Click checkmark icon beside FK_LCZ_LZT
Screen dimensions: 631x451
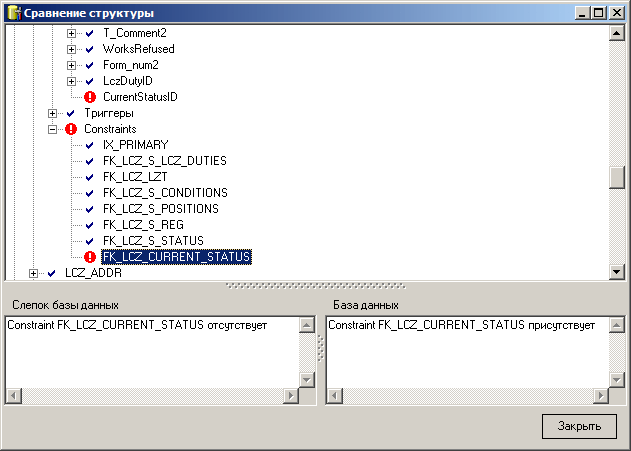(90, 177)
